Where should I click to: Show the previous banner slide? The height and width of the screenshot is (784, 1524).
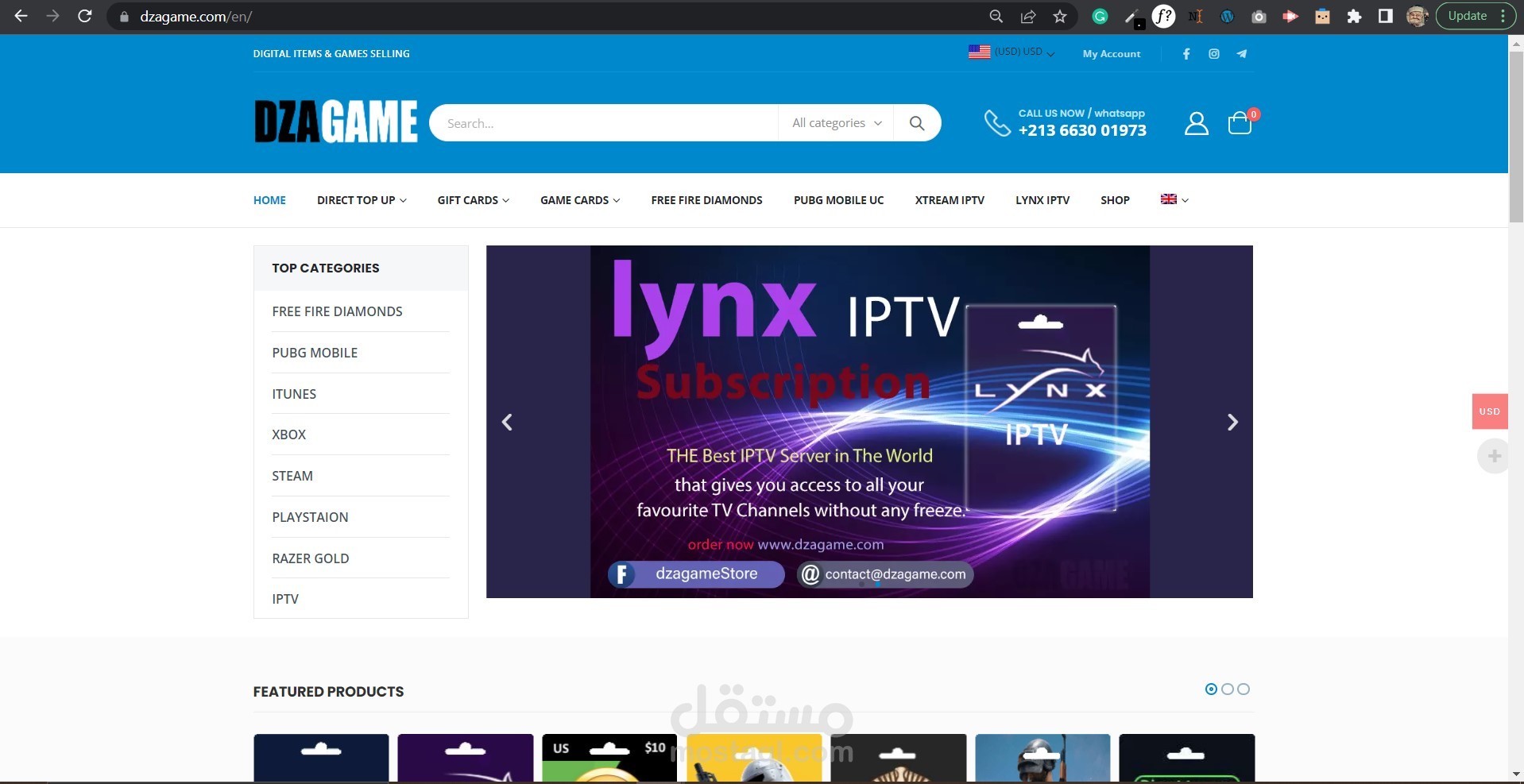[507, 422]
